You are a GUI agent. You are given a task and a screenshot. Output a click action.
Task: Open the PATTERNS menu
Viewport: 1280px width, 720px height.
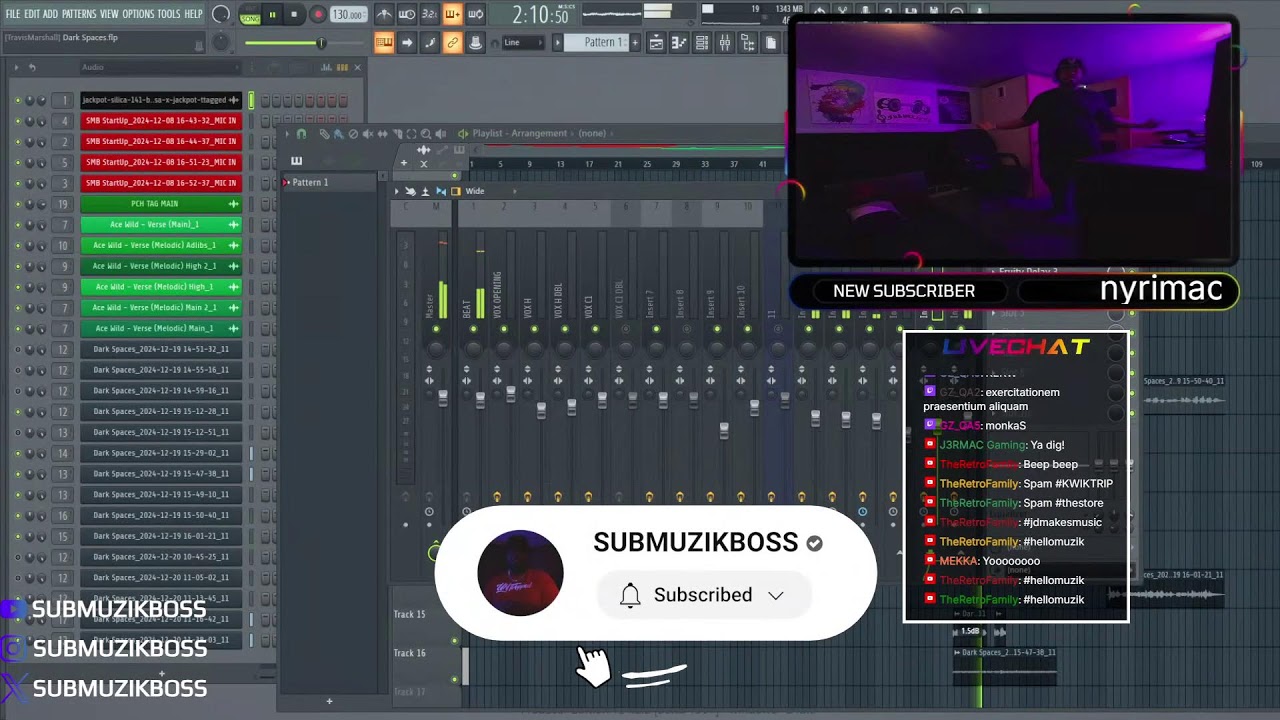79,14
